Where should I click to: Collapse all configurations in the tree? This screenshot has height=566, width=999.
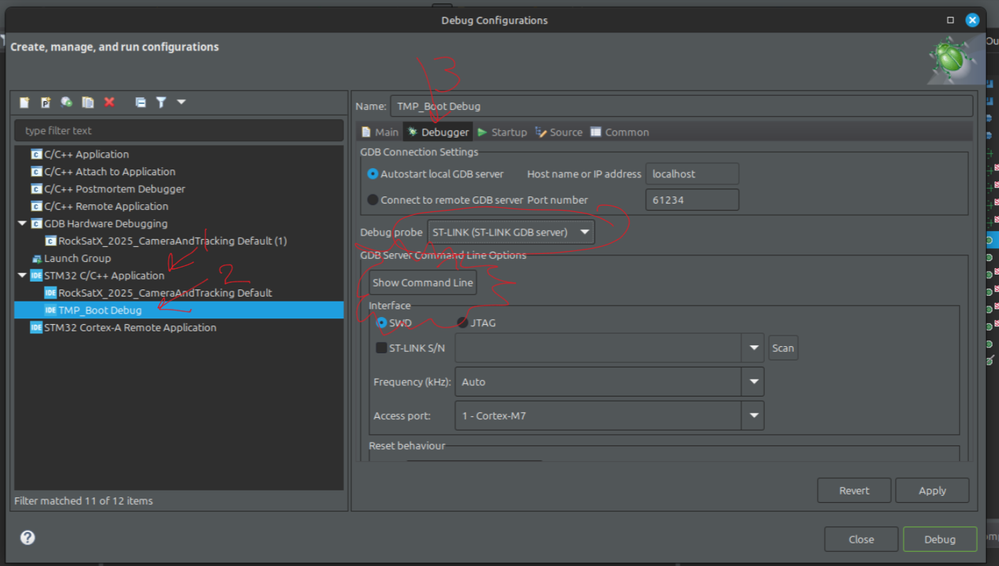pyautogui.click(x=140, y=102)
